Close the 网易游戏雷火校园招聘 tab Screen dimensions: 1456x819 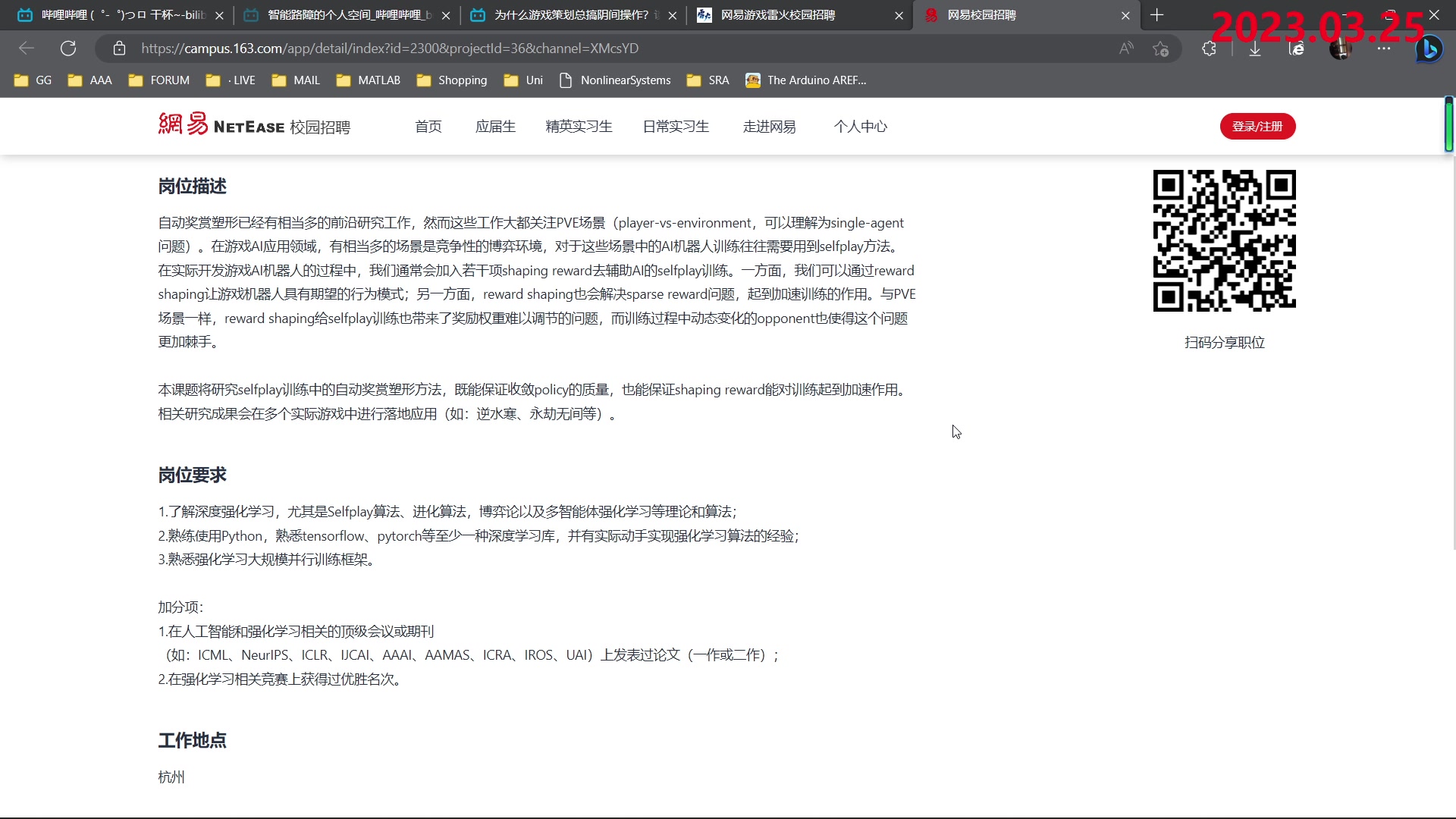[899, 15]
